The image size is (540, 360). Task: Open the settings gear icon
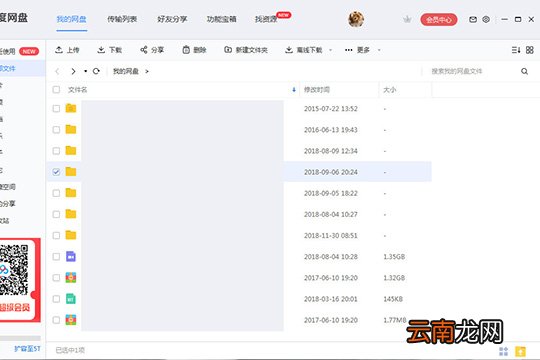(x=486, y=19)
